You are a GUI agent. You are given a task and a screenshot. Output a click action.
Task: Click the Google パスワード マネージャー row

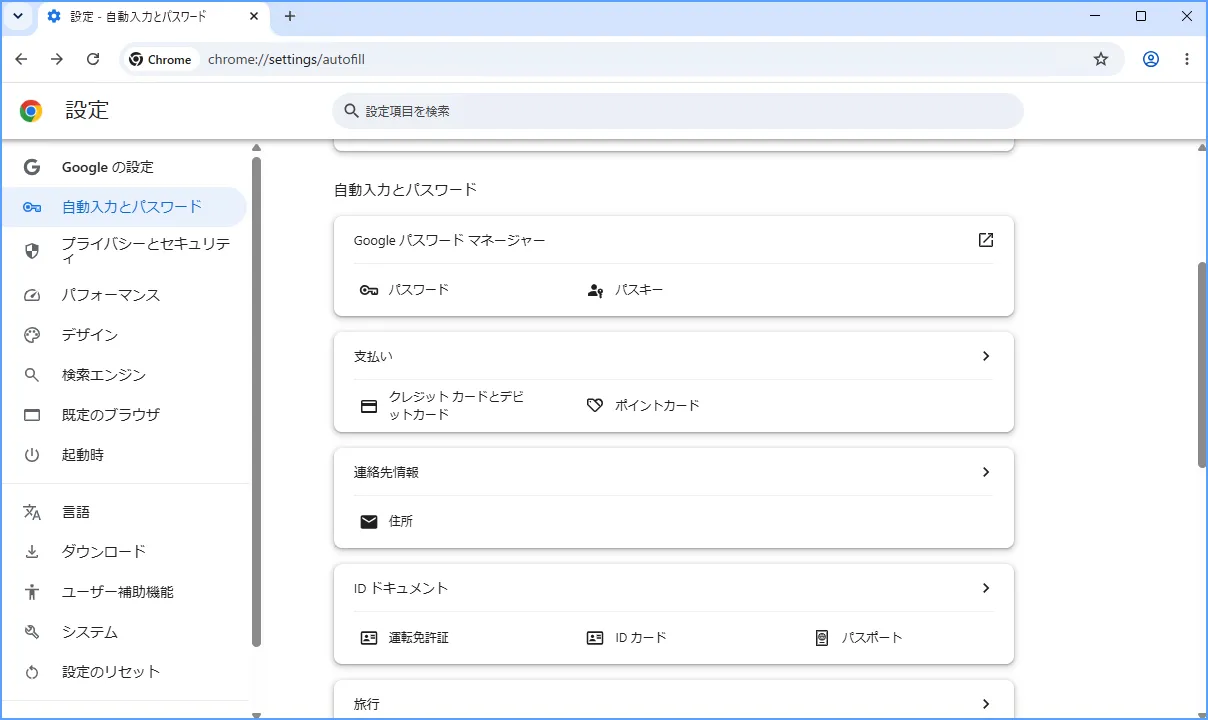tap(674, 240)
